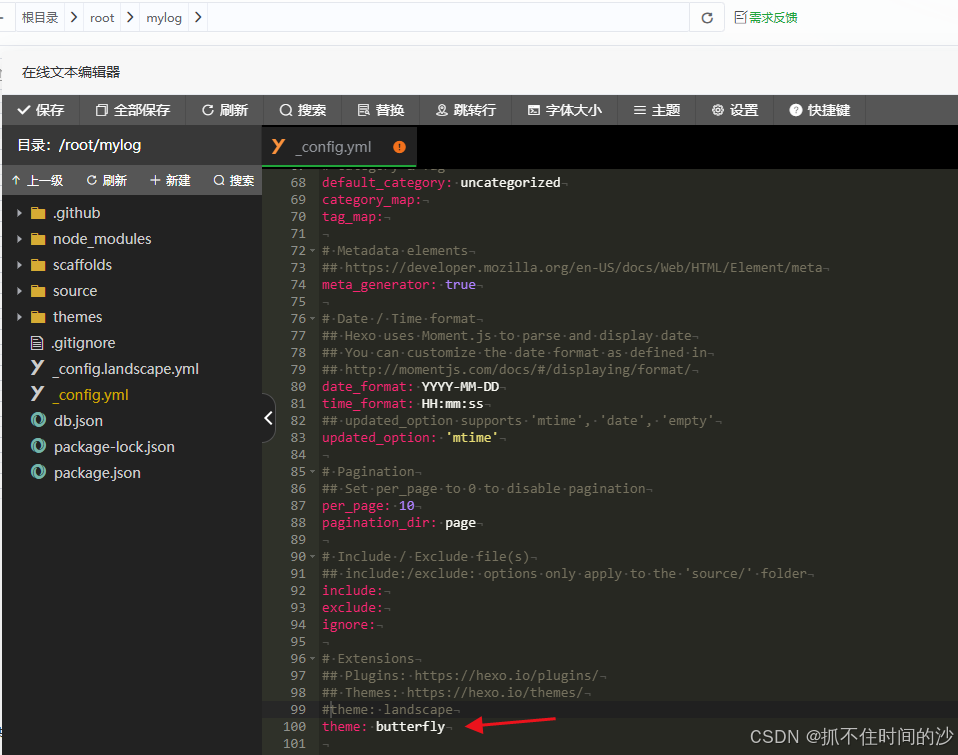Open the 字体大小 font size option

click(x=565, y=110)
